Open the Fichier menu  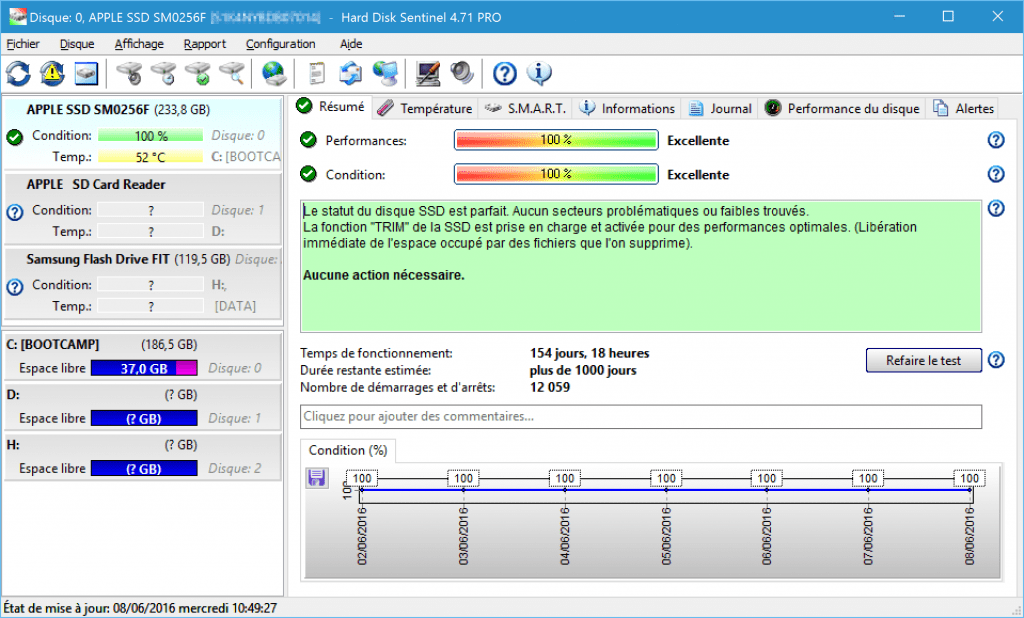pyautogui.click(x=23, y=44)
